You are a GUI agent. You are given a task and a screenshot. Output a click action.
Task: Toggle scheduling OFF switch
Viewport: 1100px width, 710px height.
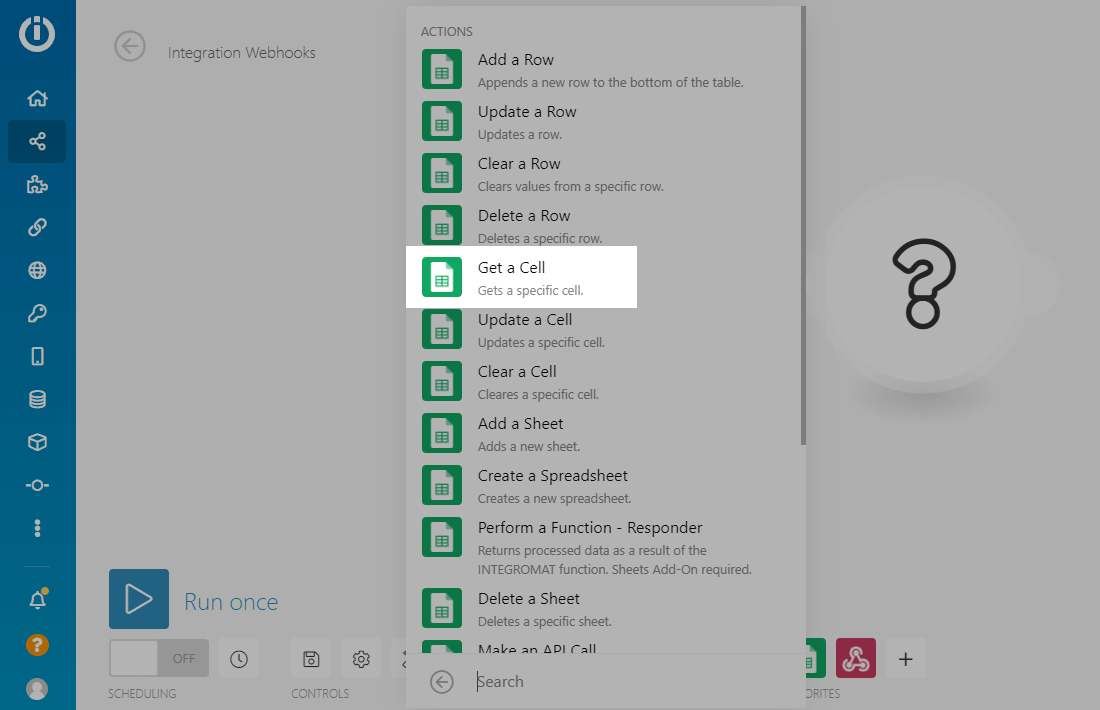coord(159,658)
